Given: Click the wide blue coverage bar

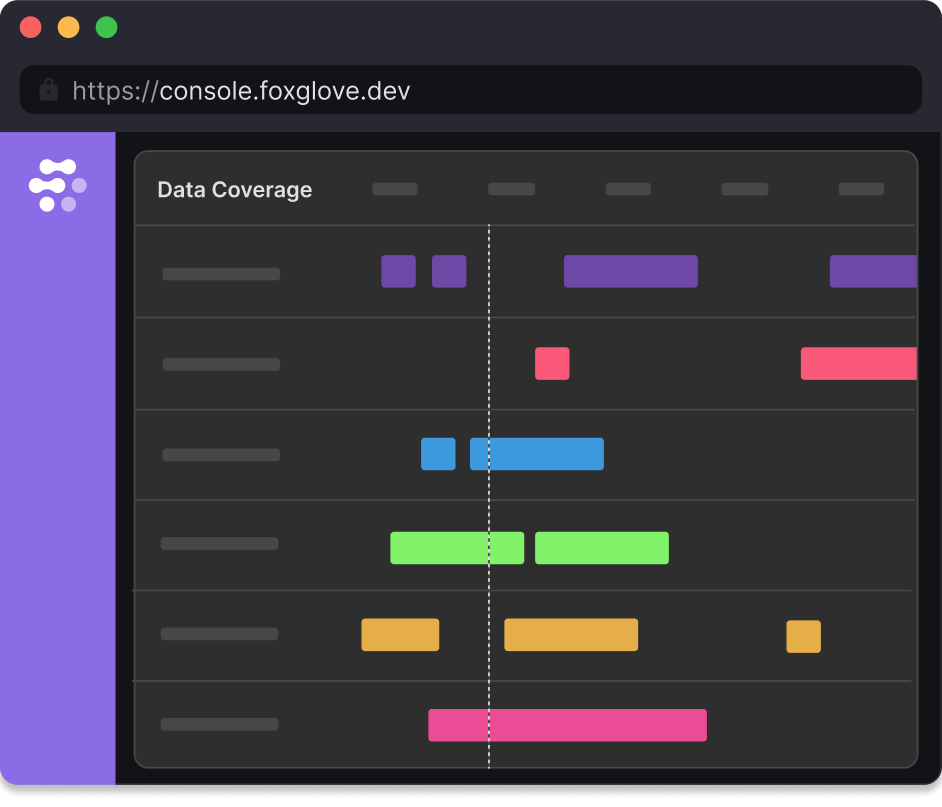Looking at the screenshot, I should point(537,454).
